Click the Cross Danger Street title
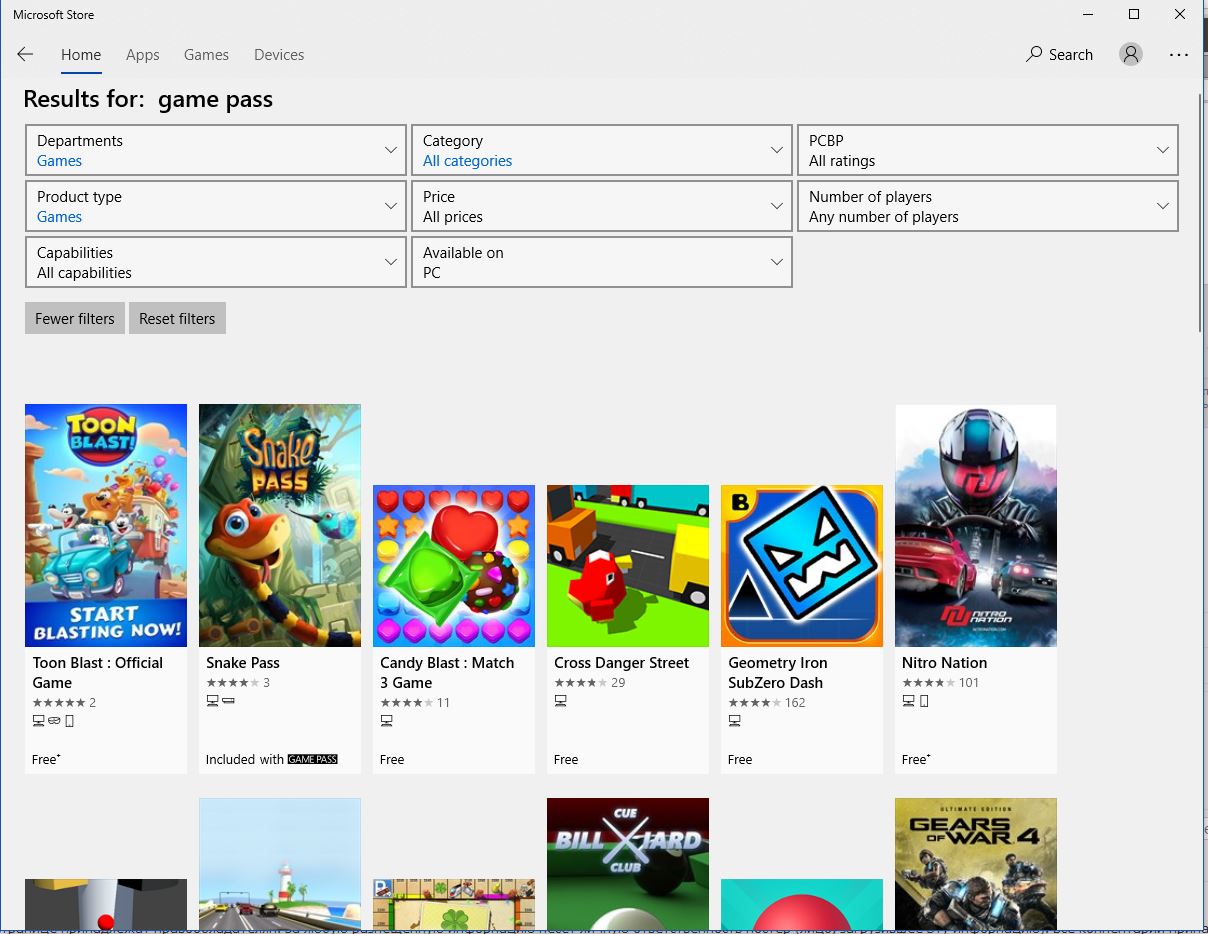 click(x=622, y=663)
